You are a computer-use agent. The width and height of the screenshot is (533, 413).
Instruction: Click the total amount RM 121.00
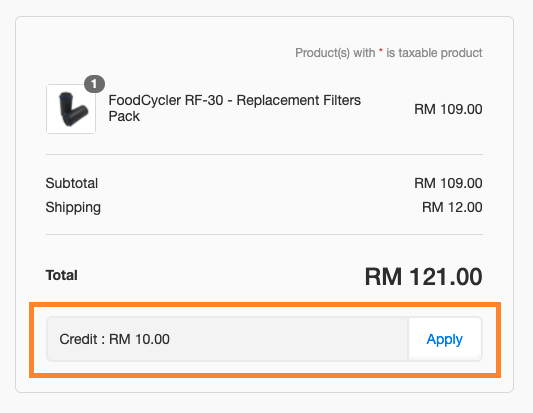coord(424,276)
